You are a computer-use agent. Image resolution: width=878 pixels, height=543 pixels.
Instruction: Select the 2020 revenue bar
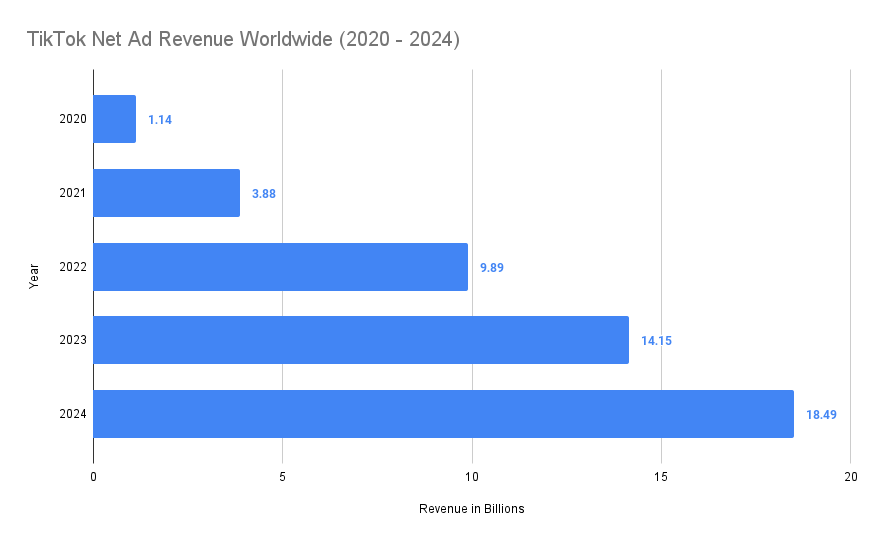click(114, 119)
